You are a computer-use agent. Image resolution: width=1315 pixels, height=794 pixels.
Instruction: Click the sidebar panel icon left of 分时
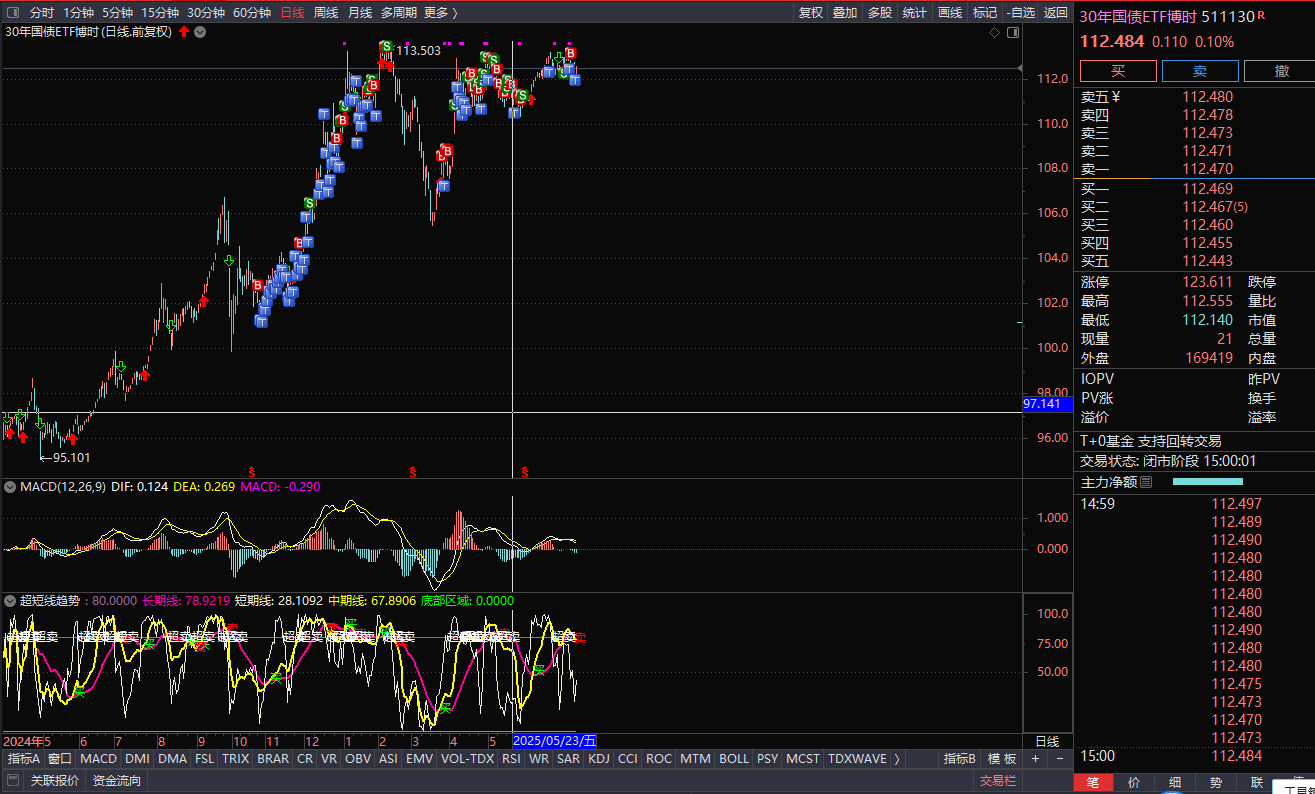pos(13,12)
